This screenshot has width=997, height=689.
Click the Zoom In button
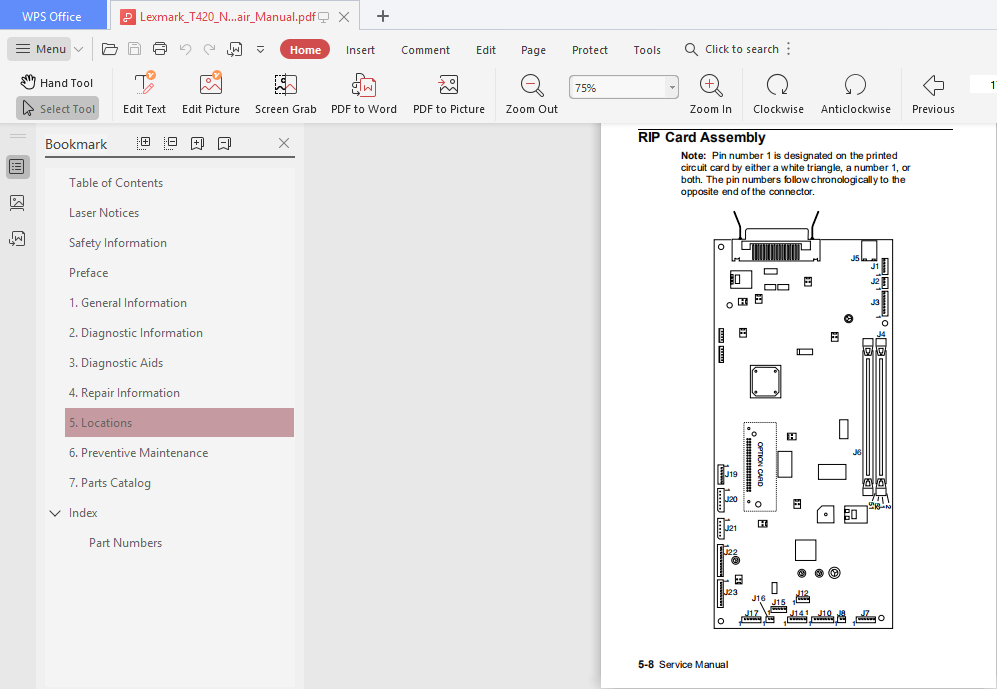pos(710,93)
